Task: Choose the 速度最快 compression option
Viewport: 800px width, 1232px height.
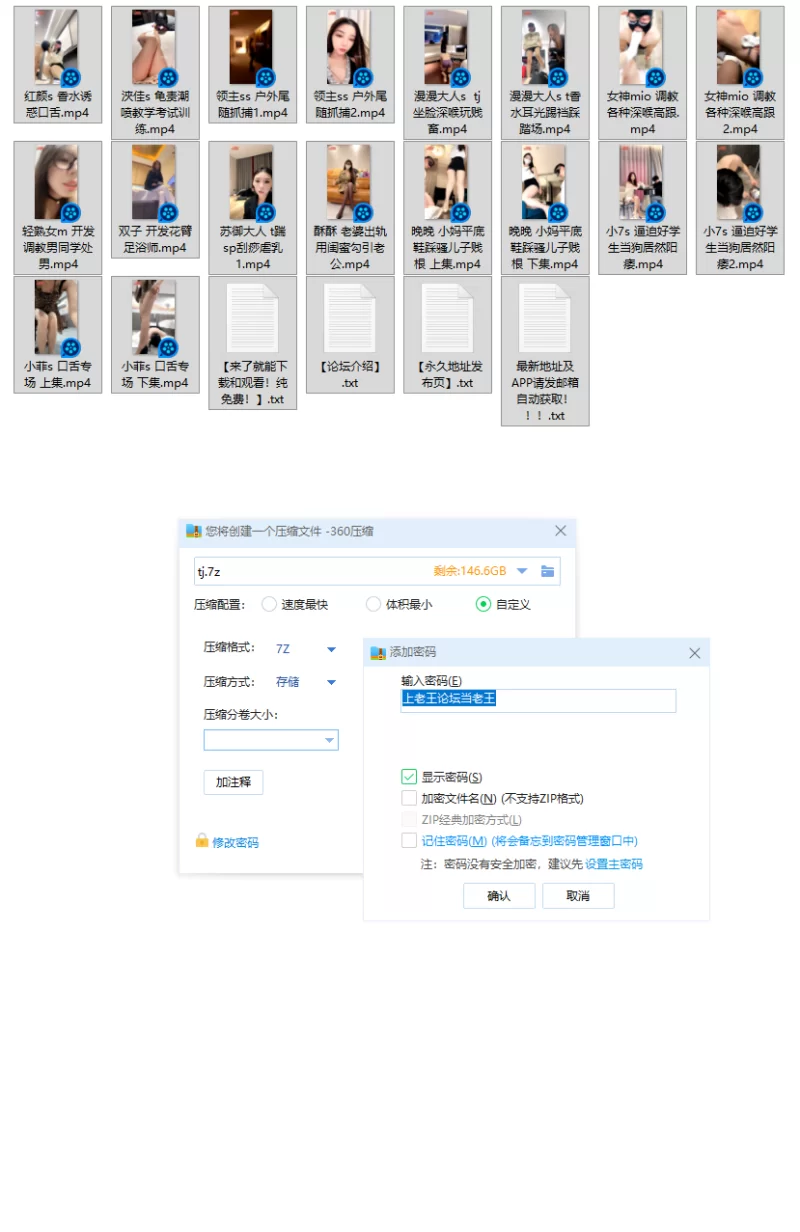Action: pyautogui.click(x=269, y=604)
